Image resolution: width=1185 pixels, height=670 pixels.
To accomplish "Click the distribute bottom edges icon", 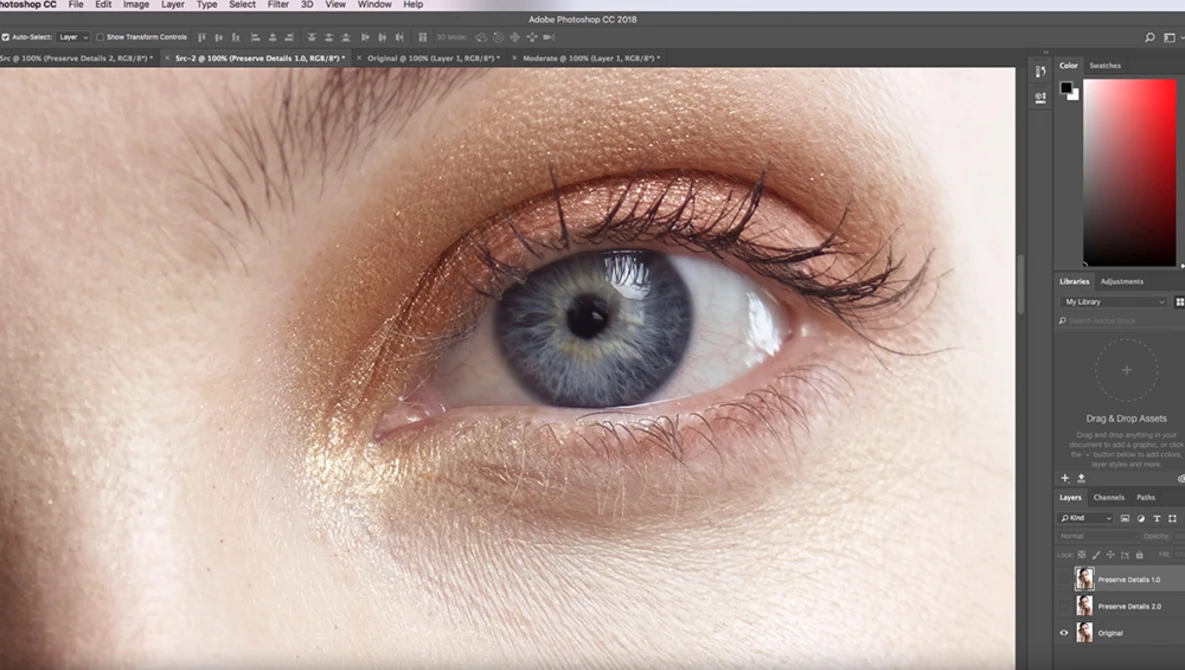I will click(x=345, y=37).
